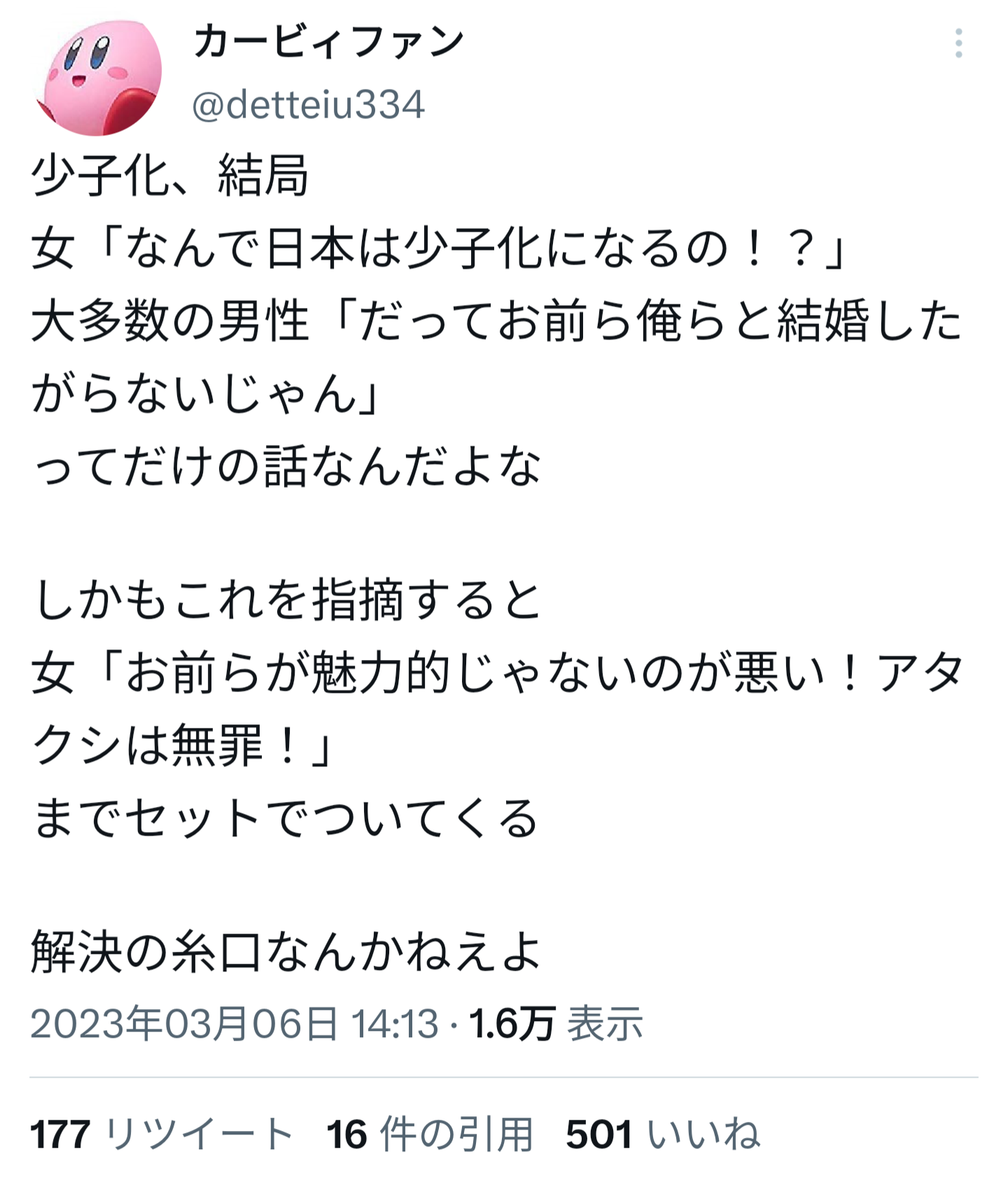The width and height of the screenshot is (1008, 1180).
Task: Click the 2023年03月06日 date stamp
Action: (x=184, y=1023)
